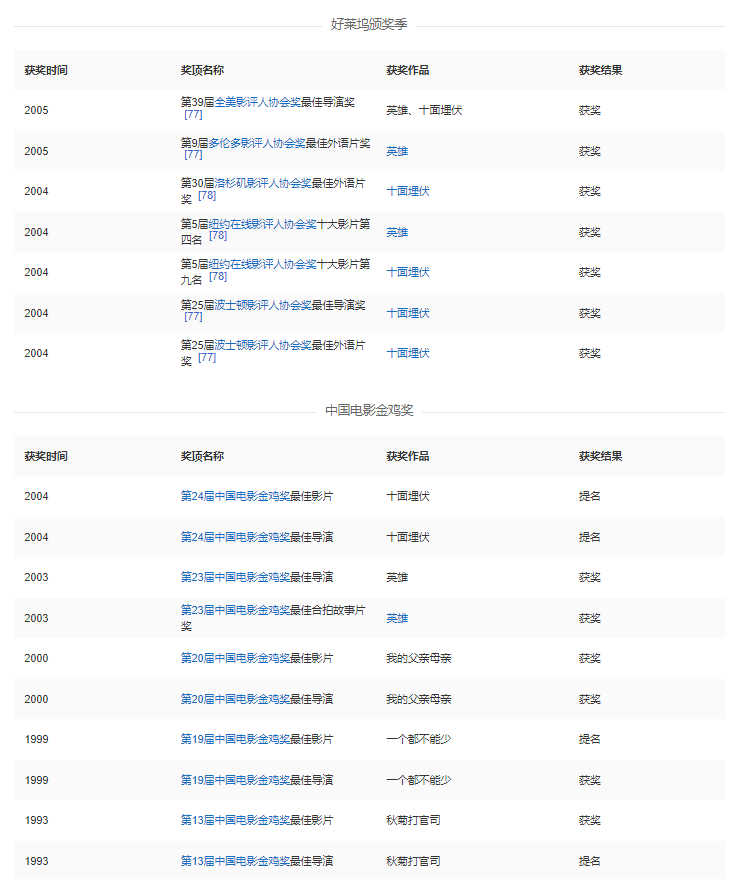Viewport: 749px width, 879px height.
Task: Click 英雄 link in 最佳合拍故事片奖 row
Action: coord(397,619)
